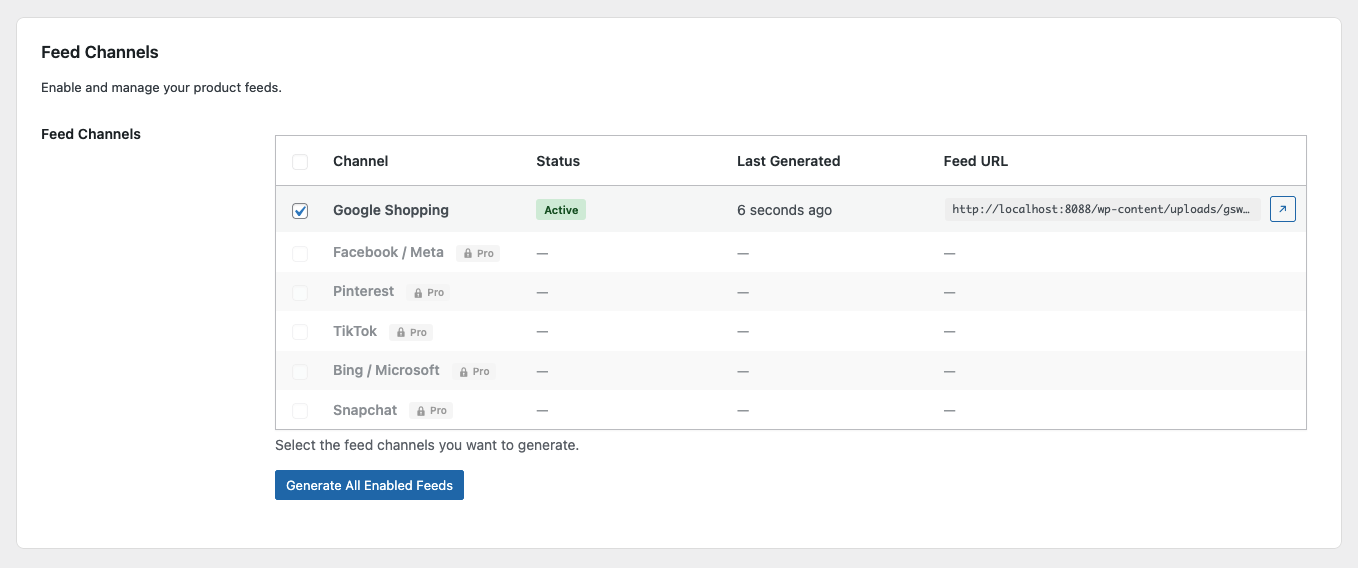
Task: Click the Status column header
Action: pos(558,161)
